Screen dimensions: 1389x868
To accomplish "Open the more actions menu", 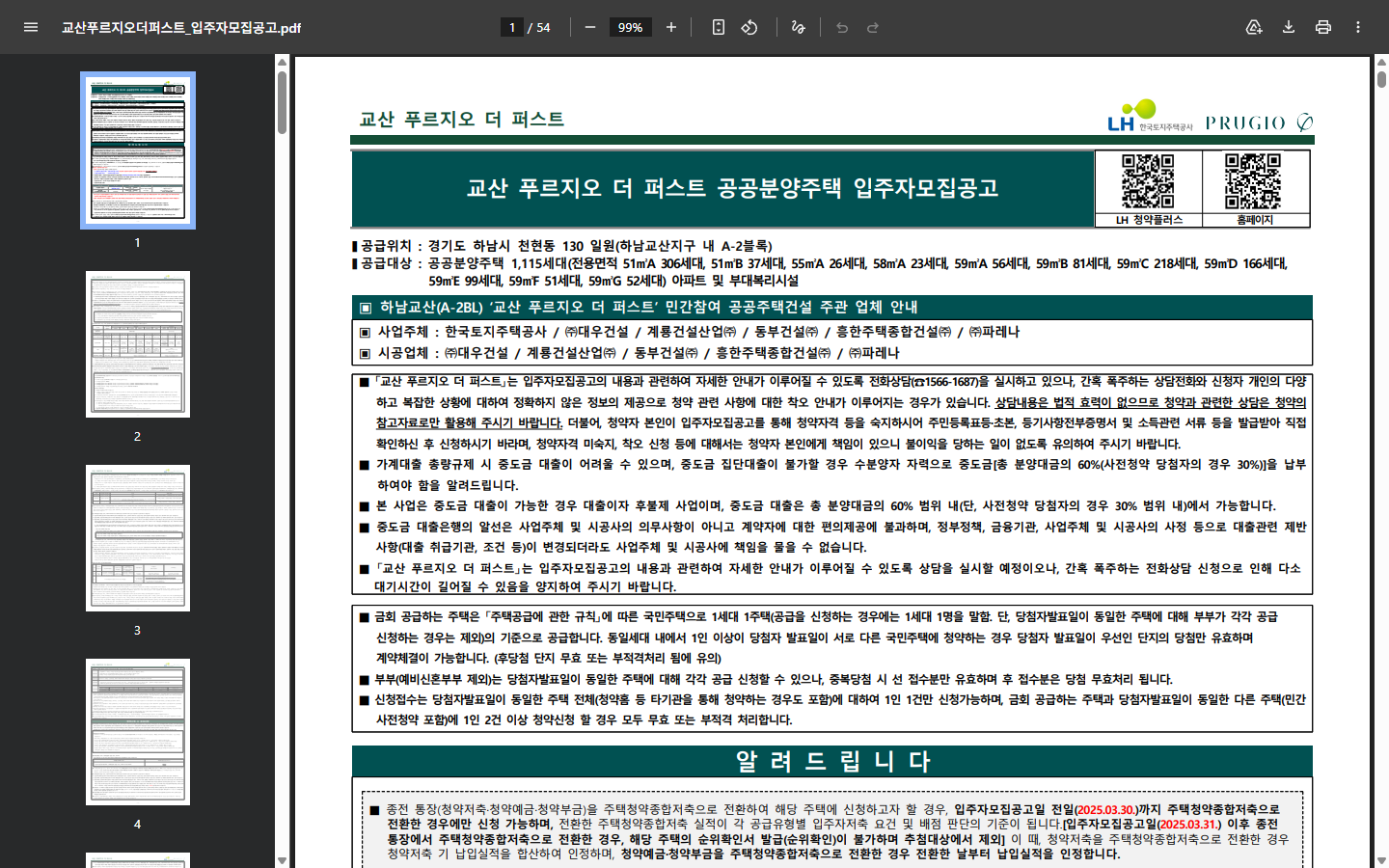I will [x=1358, y=27].
